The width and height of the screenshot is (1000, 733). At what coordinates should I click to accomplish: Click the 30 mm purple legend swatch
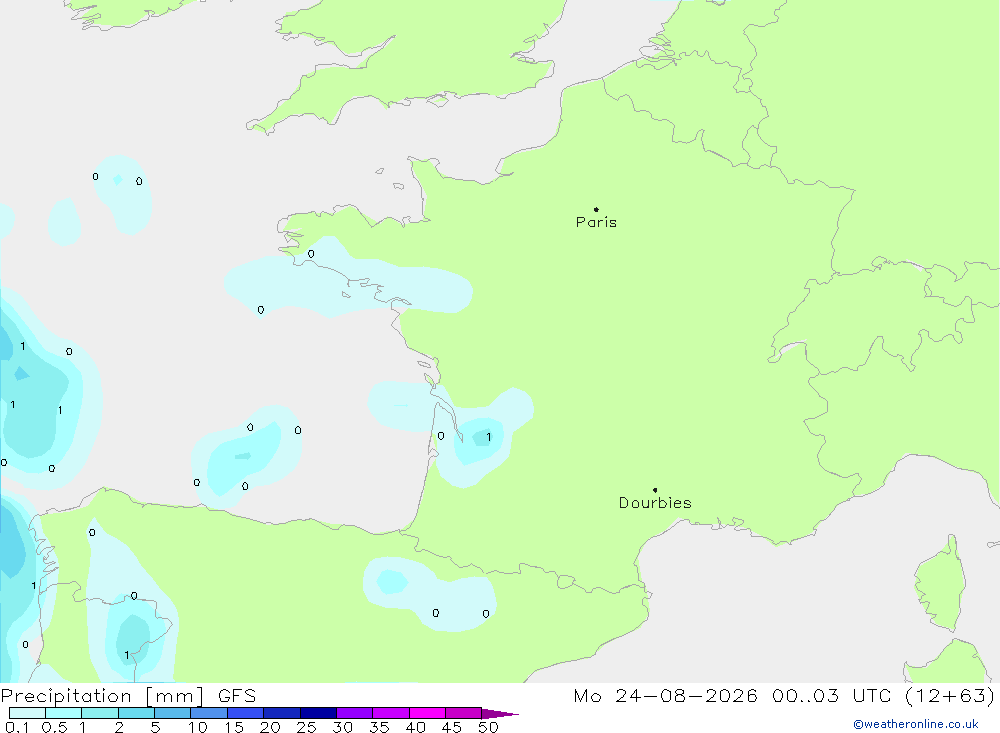pyautogui.click(x=354, y=713)
